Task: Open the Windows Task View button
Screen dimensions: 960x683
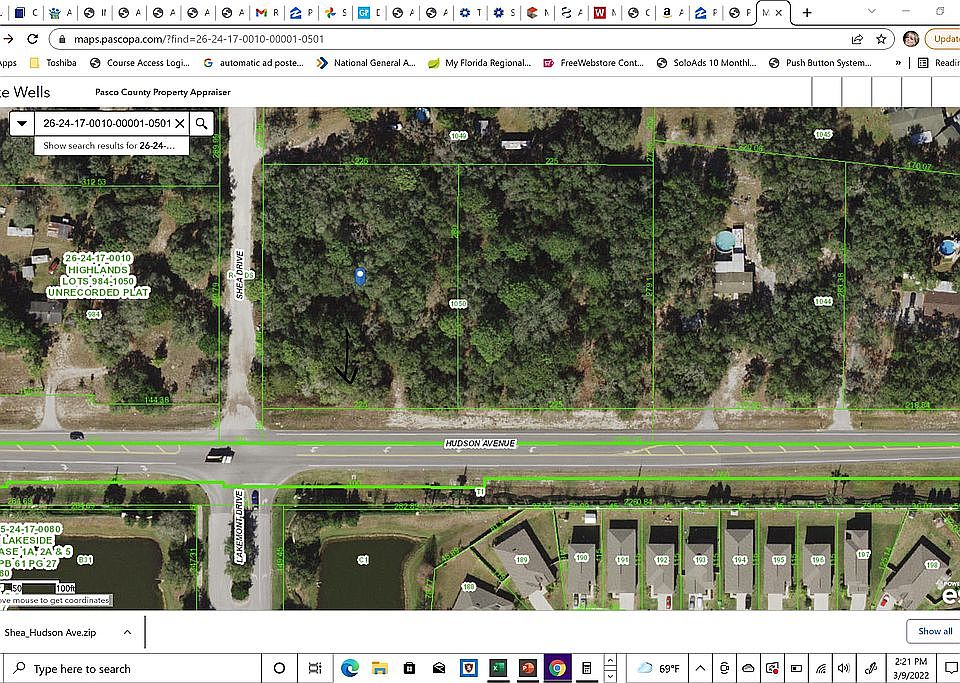Action: click(x=314, y=668)
